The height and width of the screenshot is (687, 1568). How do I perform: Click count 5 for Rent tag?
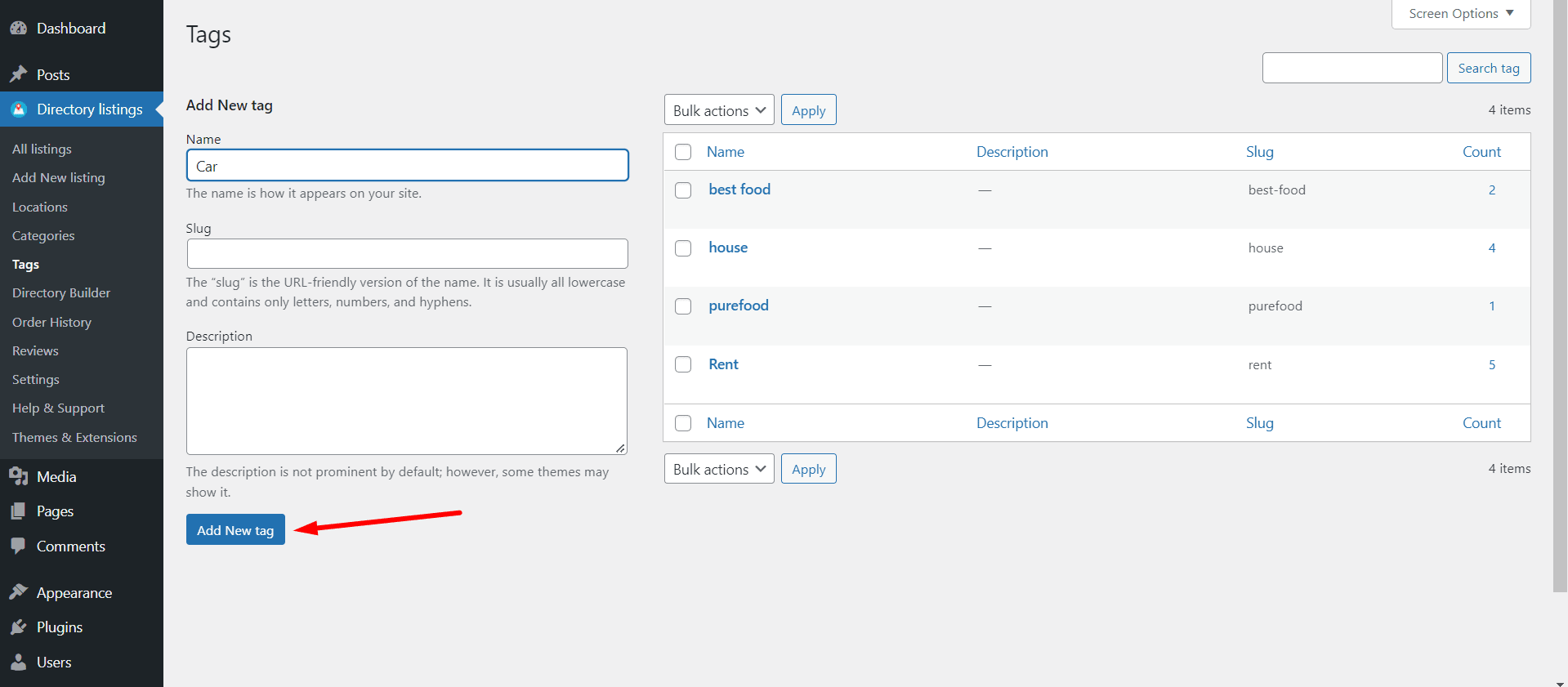(1492, 365)
